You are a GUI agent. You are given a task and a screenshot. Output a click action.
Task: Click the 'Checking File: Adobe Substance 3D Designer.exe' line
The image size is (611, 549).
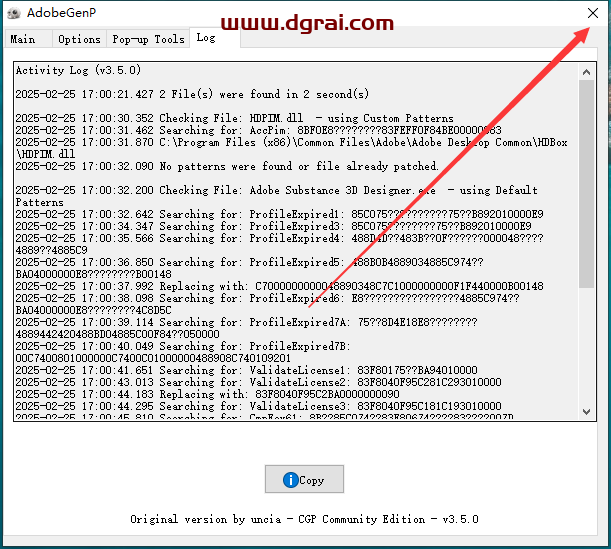[x=277, y=196]
